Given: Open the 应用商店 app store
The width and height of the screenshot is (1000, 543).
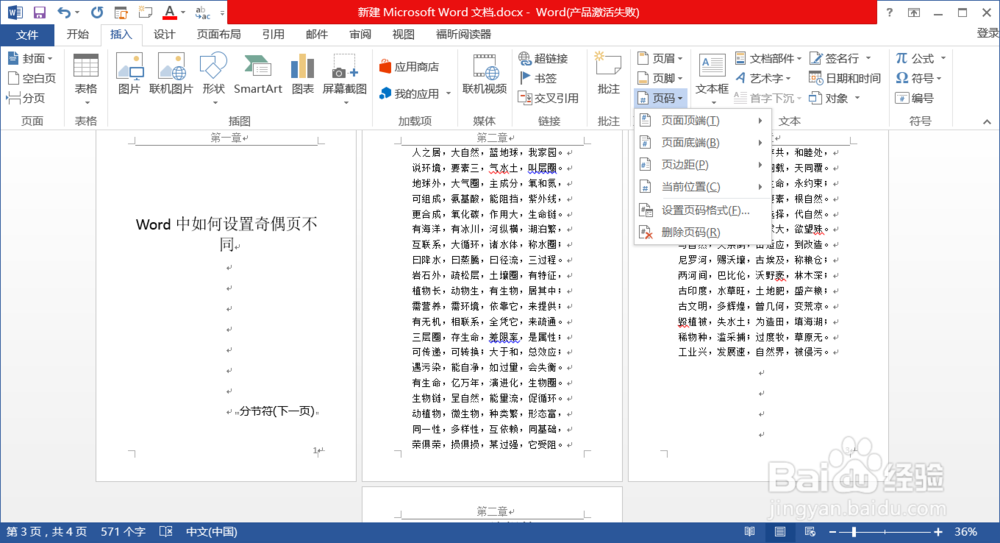Looking at the screenshot, I should tap(409, 66).
